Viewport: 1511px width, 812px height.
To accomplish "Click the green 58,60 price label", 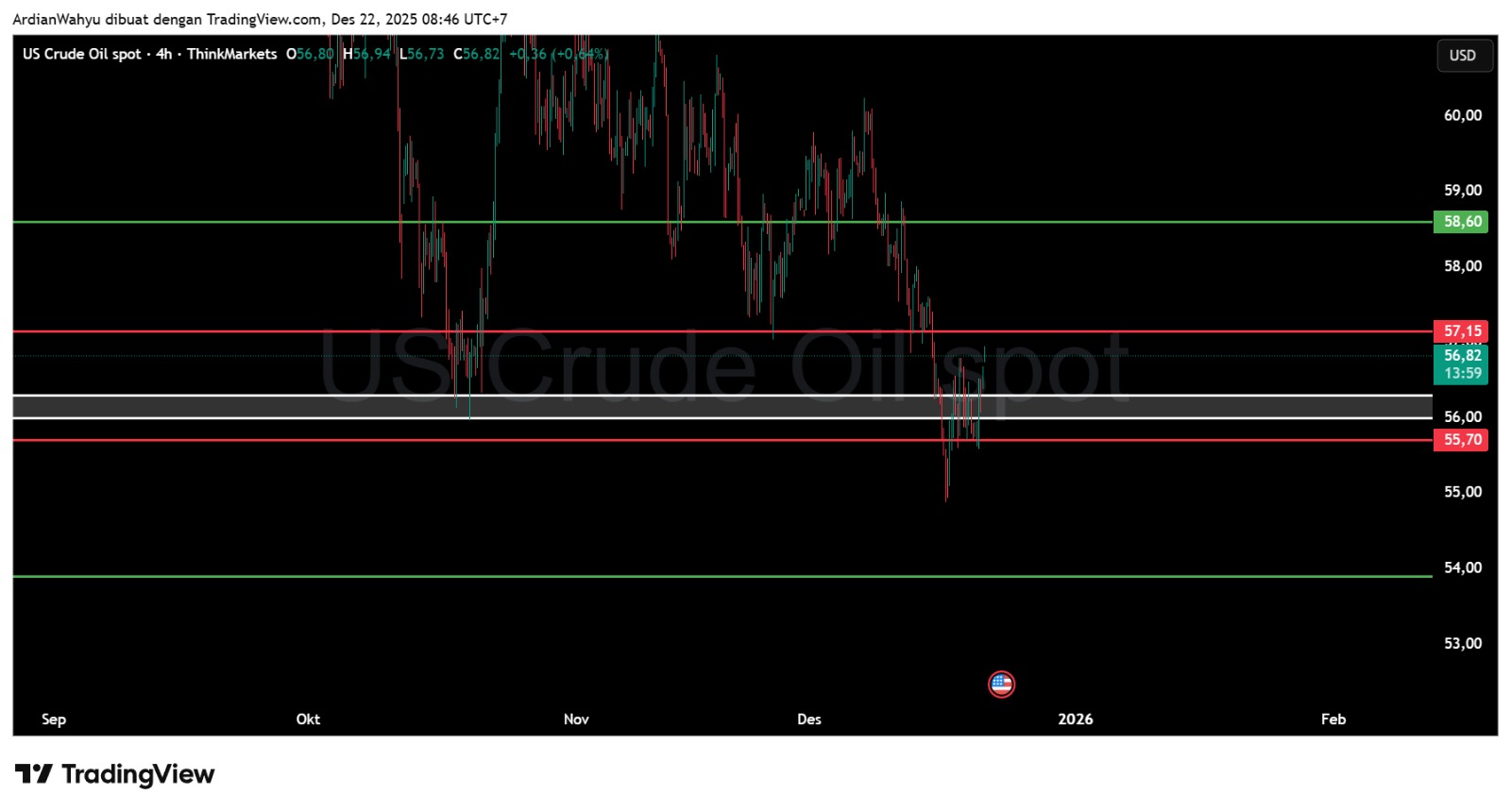I will (x=1461, y=222).
